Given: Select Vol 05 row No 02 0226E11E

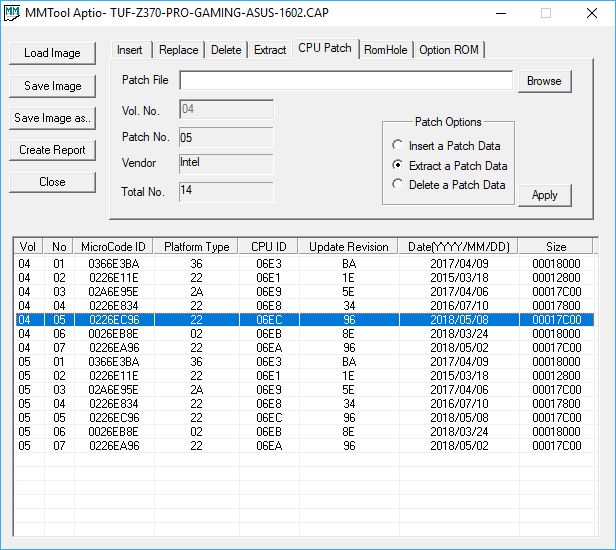Looking at the screenshot, I should tap(304, 376).
